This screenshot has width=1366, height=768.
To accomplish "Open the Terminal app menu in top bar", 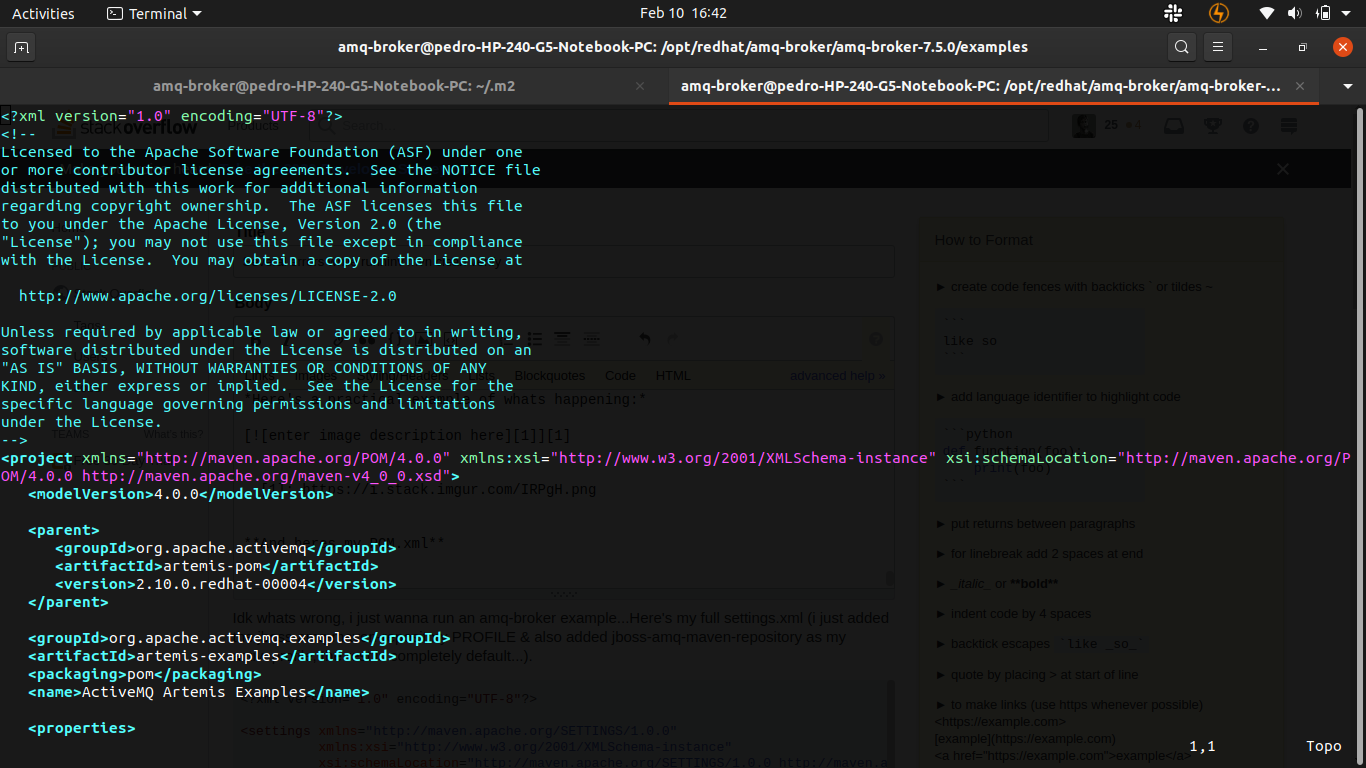I will [x=154, y=14].
